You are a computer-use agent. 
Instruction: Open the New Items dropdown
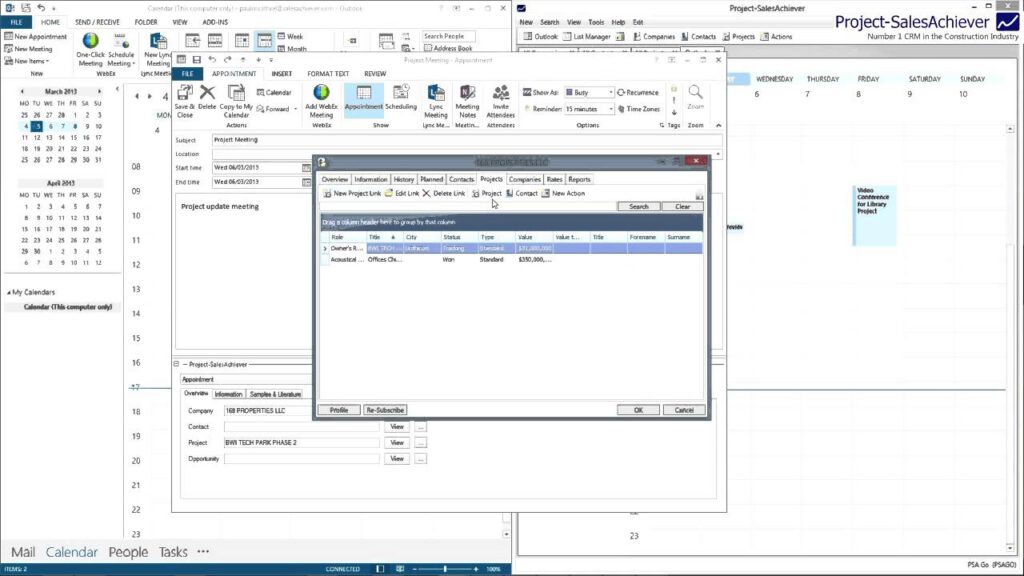pyautogui.click(x=27, y=61)
